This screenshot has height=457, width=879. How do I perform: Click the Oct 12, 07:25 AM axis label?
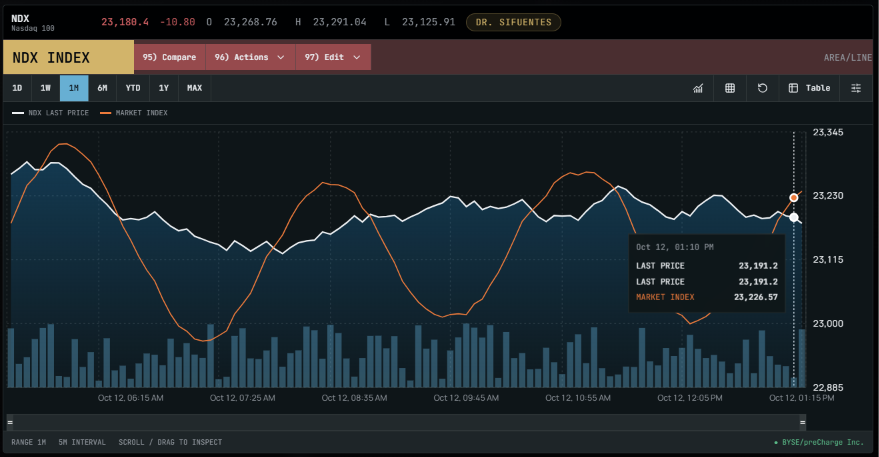click(242, 398)
